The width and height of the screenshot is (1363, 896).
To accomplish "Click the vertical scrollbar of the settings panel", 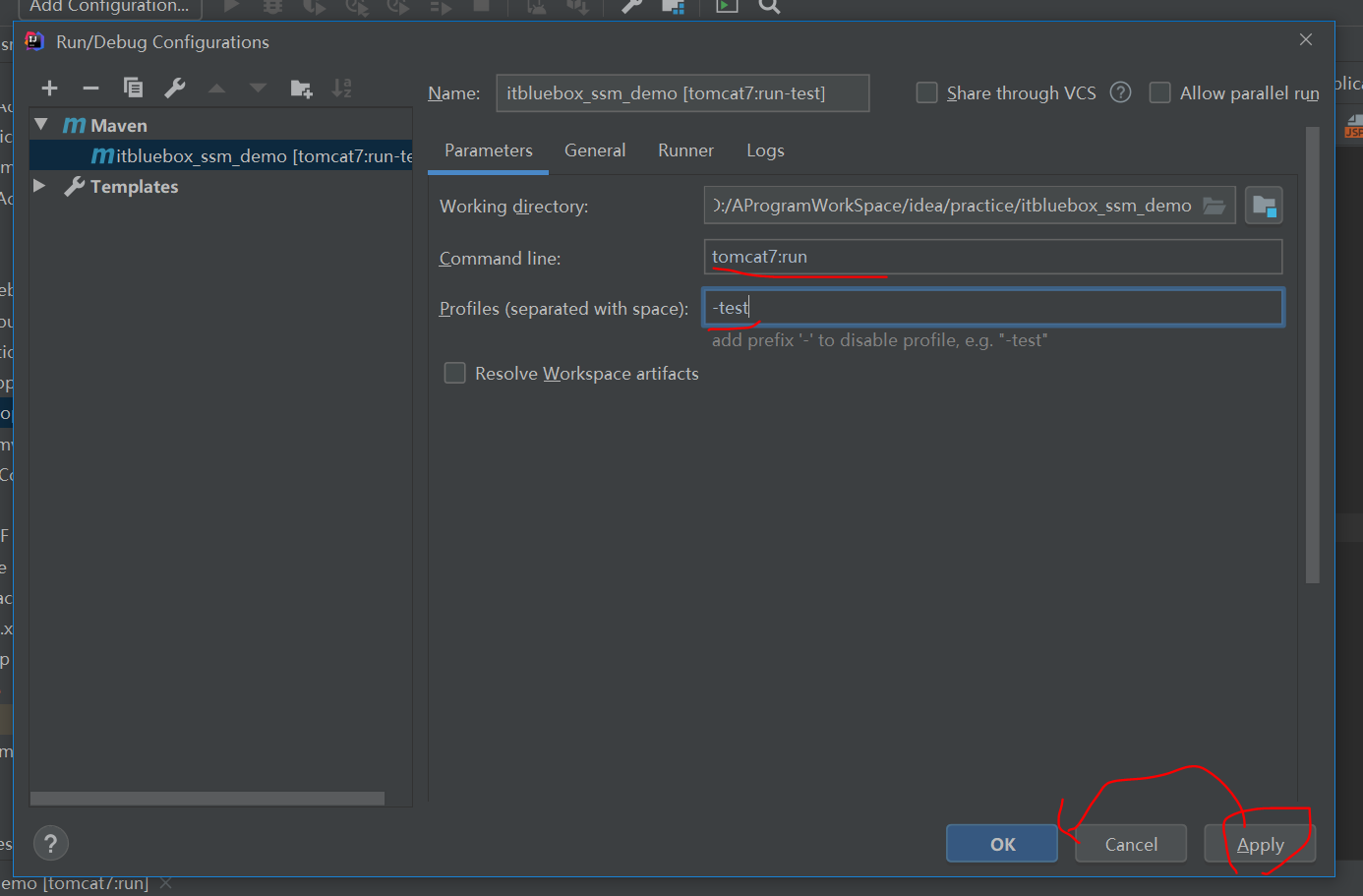I will coord(1312,355).
